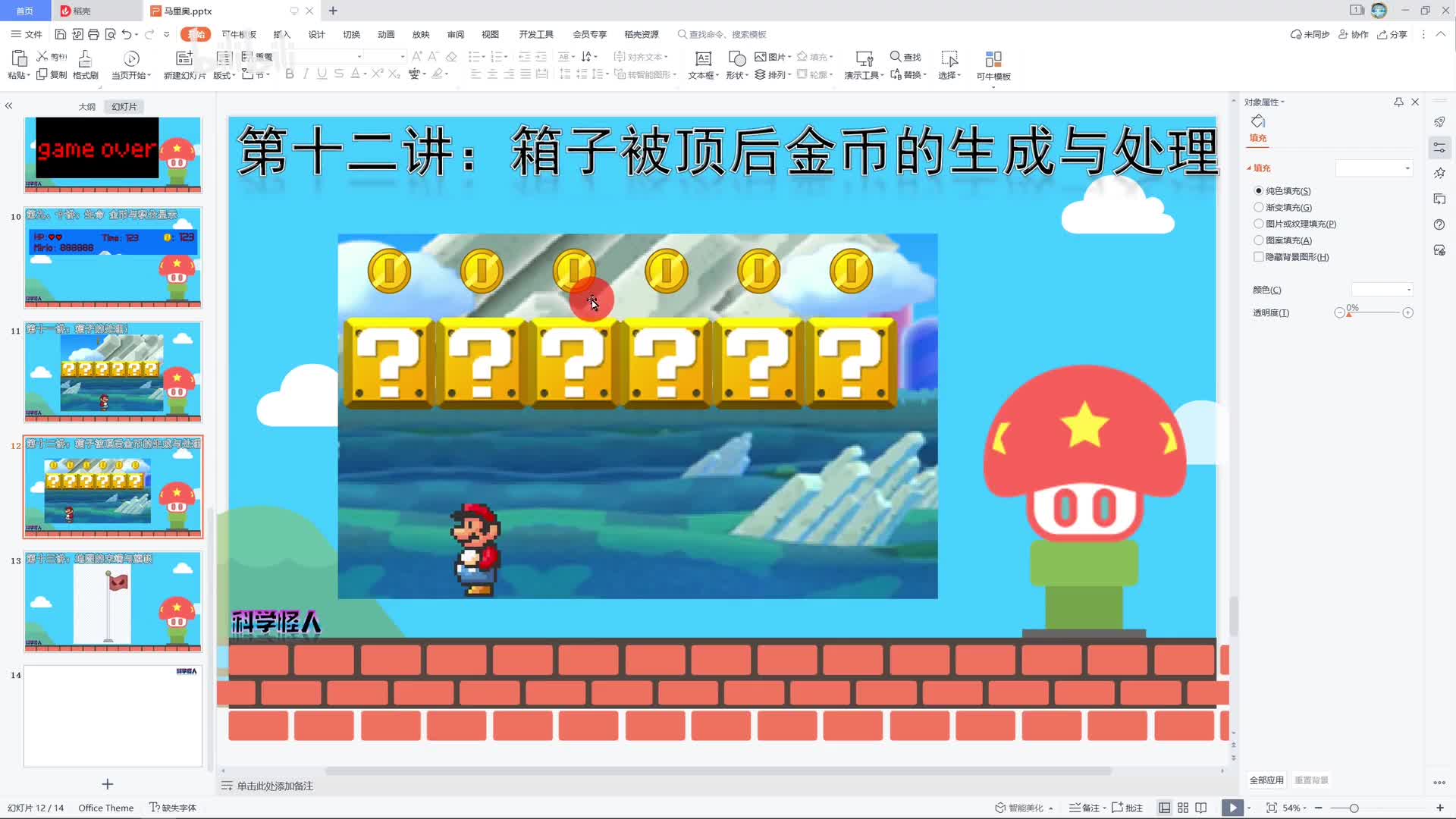Select Solid Fill (纯色填充) radio button
Image resolution: width=1456 pixels, height=819 pixels.
[1259, 191]
